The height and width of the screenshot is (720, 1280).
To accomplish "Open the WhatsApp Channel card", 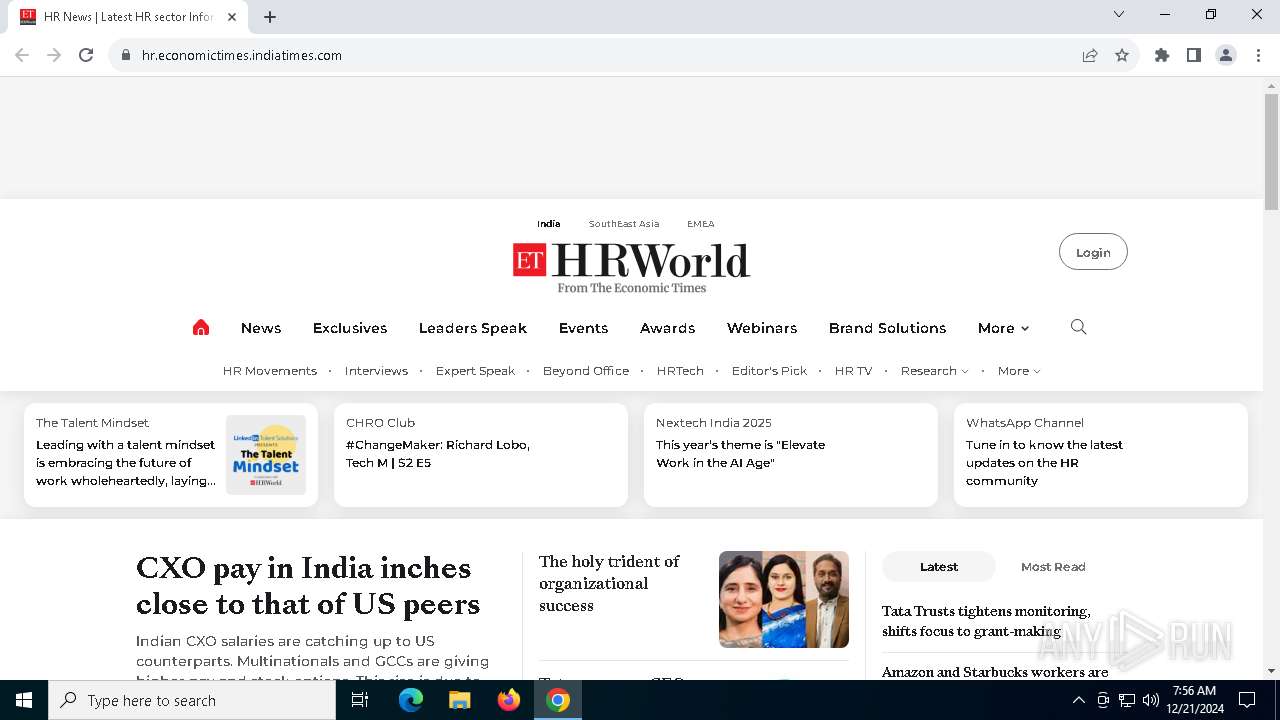I will click(x=1101, y=455).
